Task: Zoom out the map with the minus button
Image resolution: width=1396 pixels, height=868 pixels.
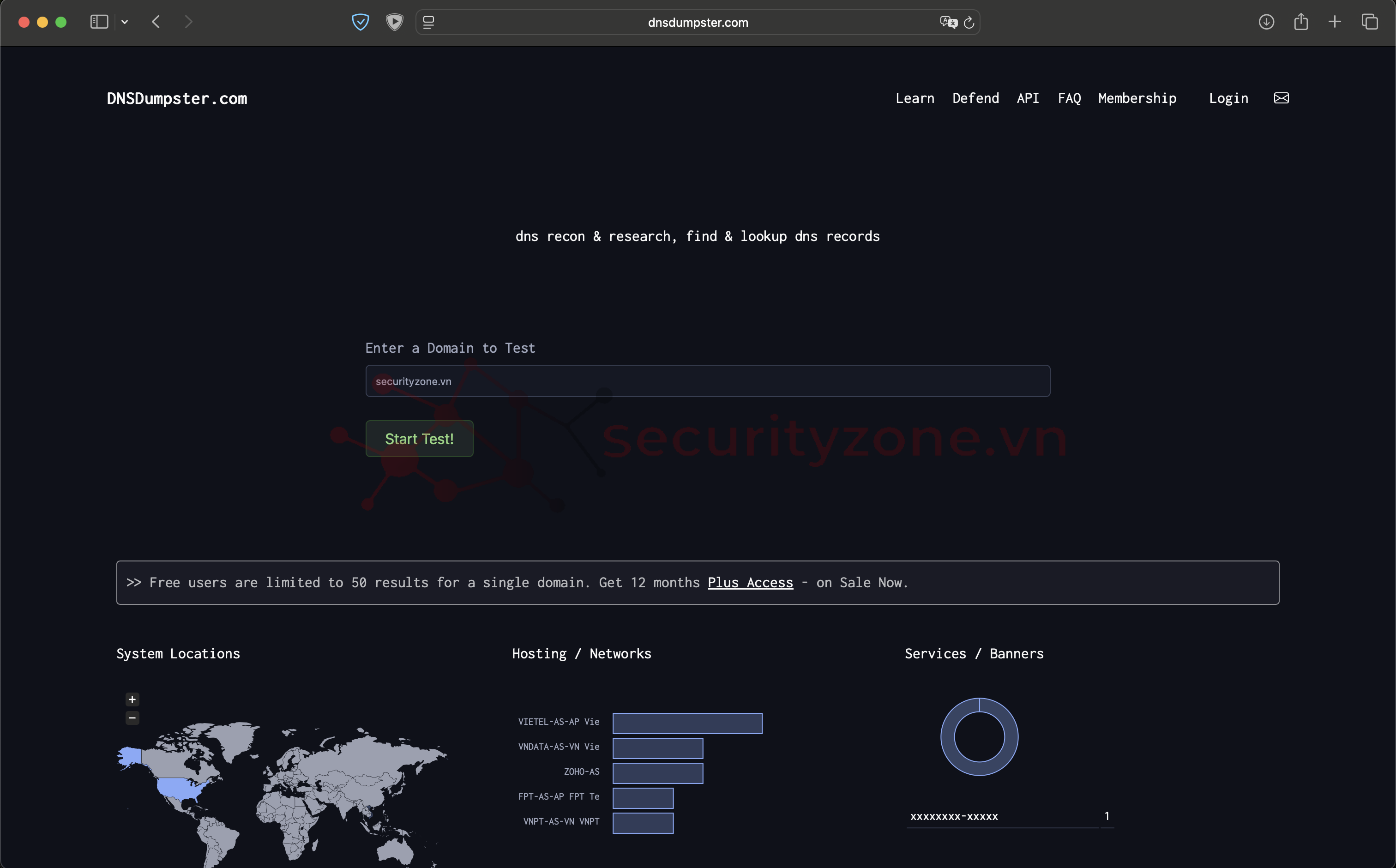Action: 132,718
